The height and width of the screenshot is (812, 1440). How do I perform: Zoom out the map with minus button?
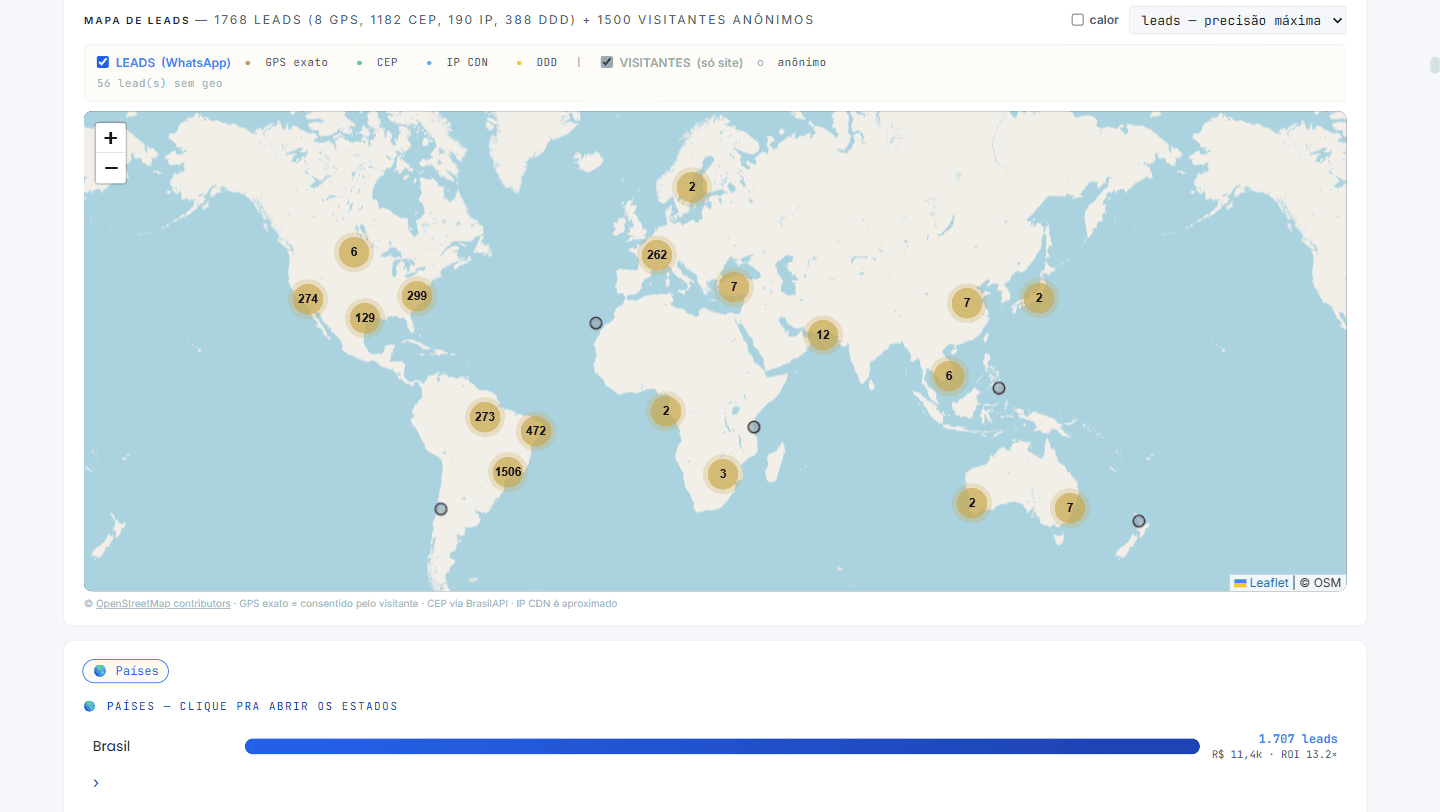[x=111, y=168]
